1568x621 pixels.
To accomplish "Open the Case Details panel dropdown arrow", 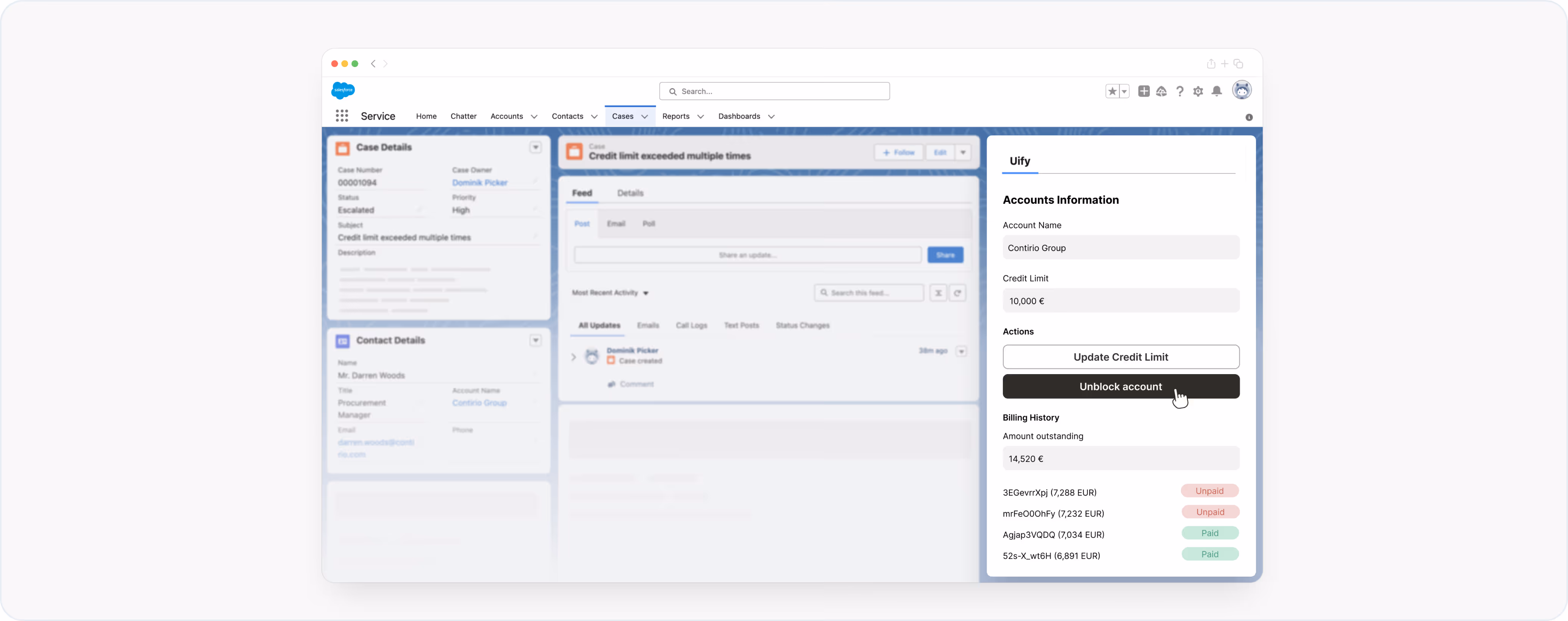I will [535, 147].
